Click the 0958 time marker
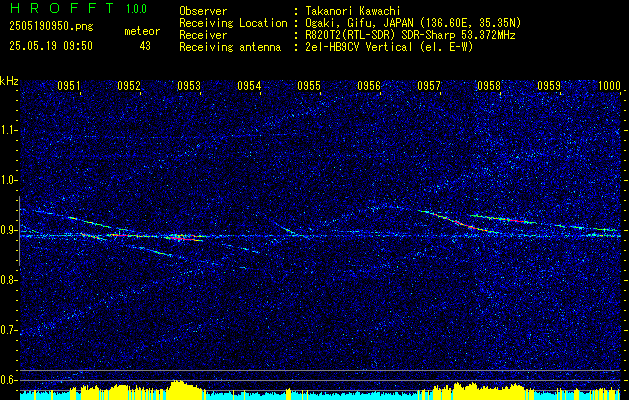629x400 pixels. (489, 86)
